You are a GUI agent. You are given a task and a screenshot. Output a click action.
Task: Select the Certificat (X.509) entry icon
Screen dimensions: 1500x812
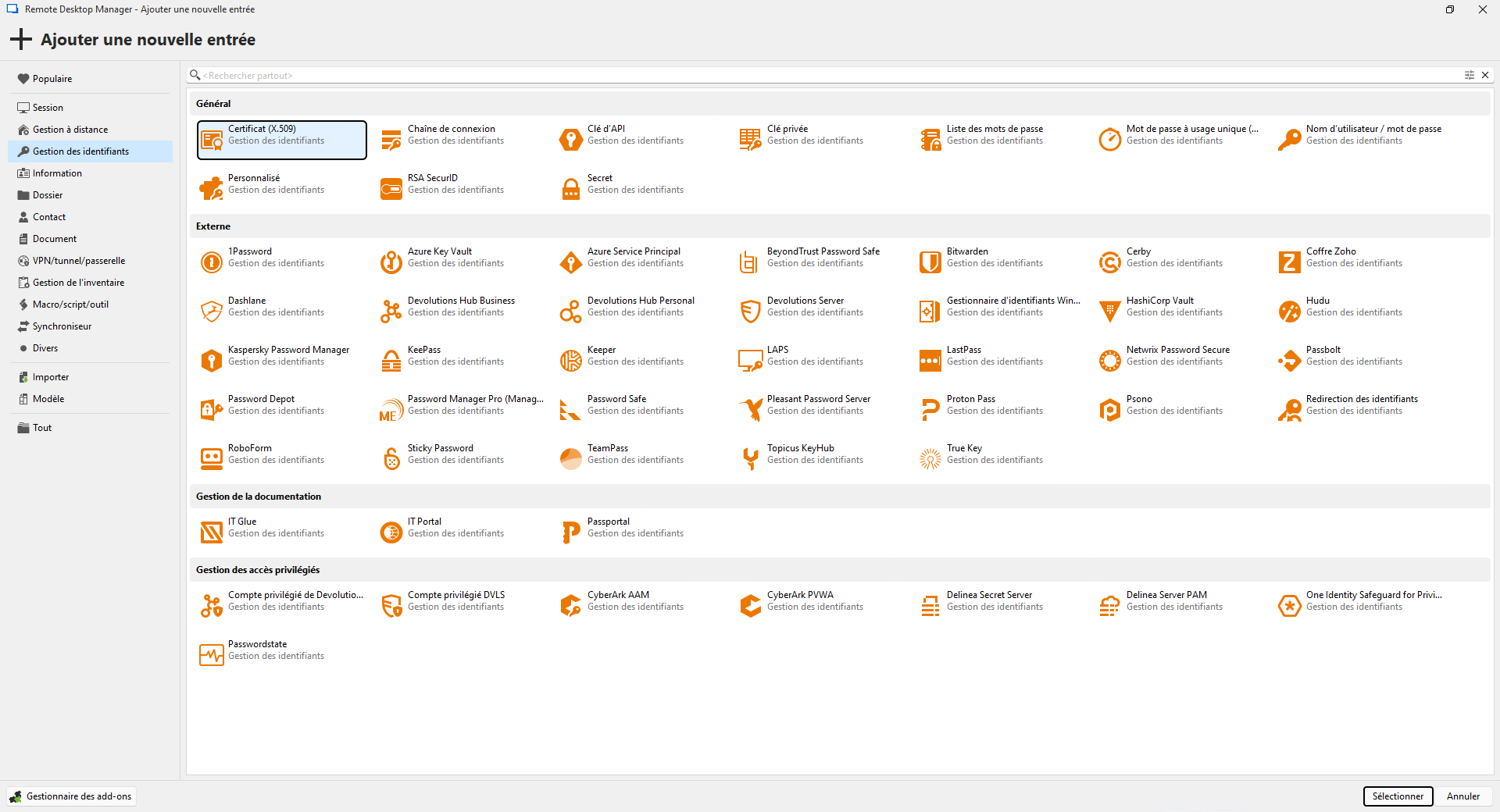(212, 140)
